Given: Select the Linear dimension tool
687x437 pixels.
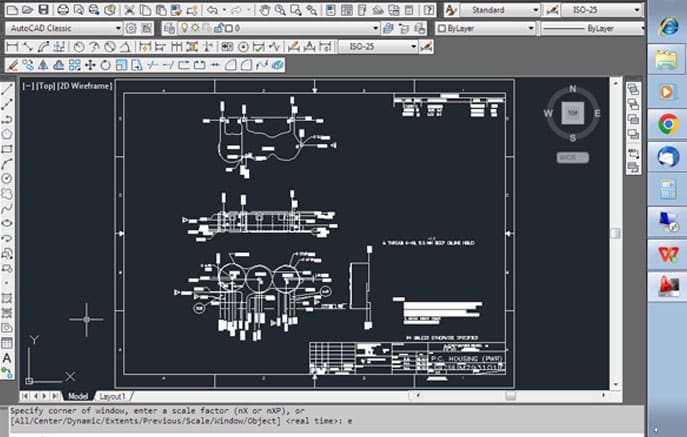Looking at the screenshot, I should point(12,47).
